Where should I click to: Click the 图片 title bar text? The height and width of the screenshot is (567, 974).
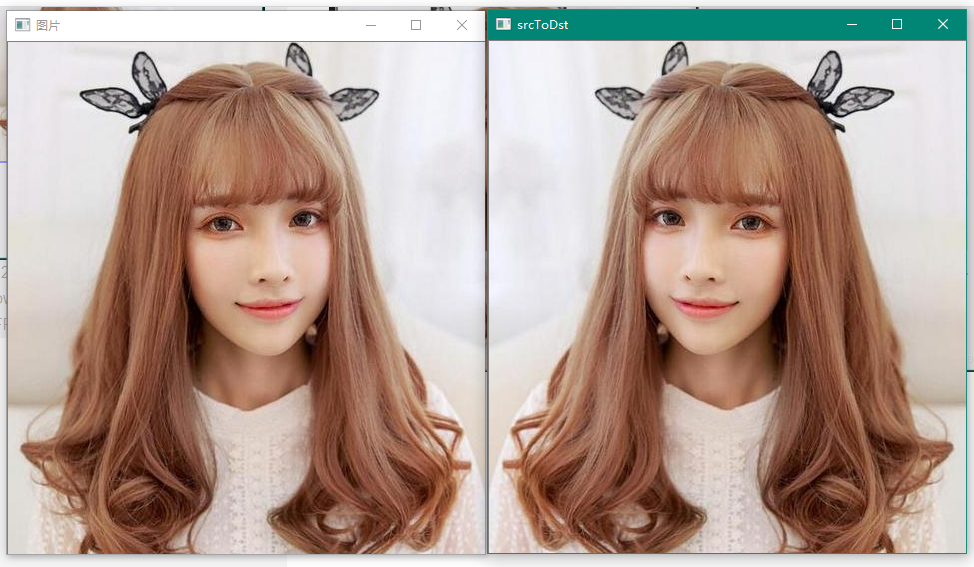coord(48,25)
